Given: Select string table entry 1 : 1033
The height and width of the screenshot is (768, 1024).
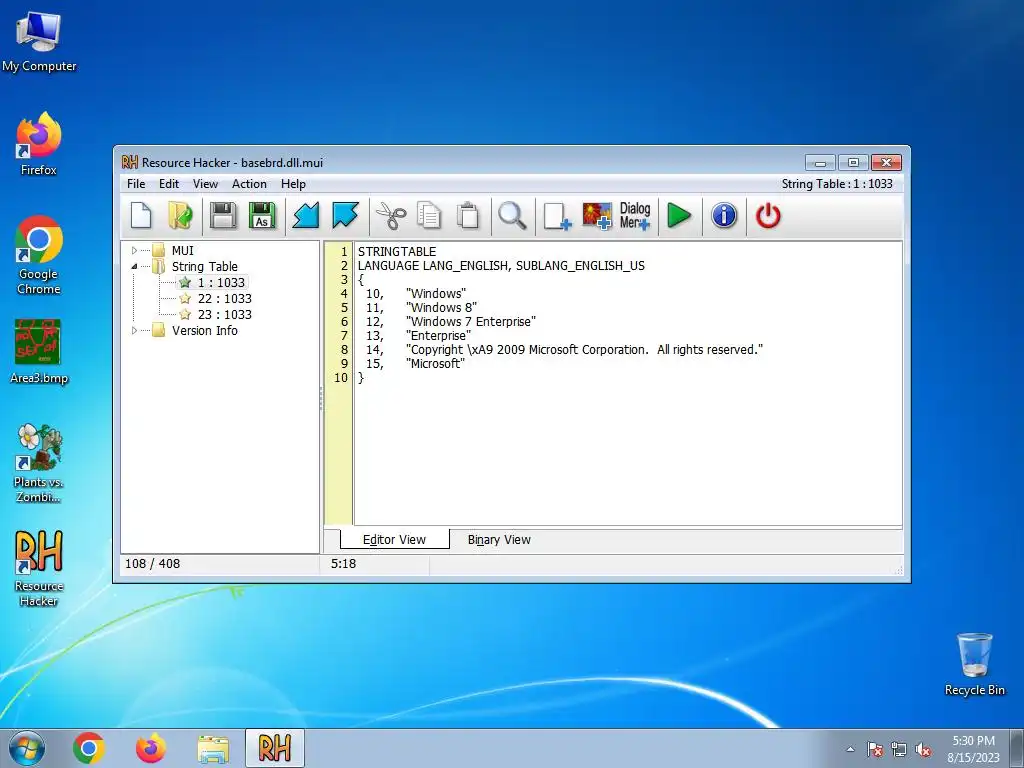Looking at the screenshot, I should pos(221,282).
